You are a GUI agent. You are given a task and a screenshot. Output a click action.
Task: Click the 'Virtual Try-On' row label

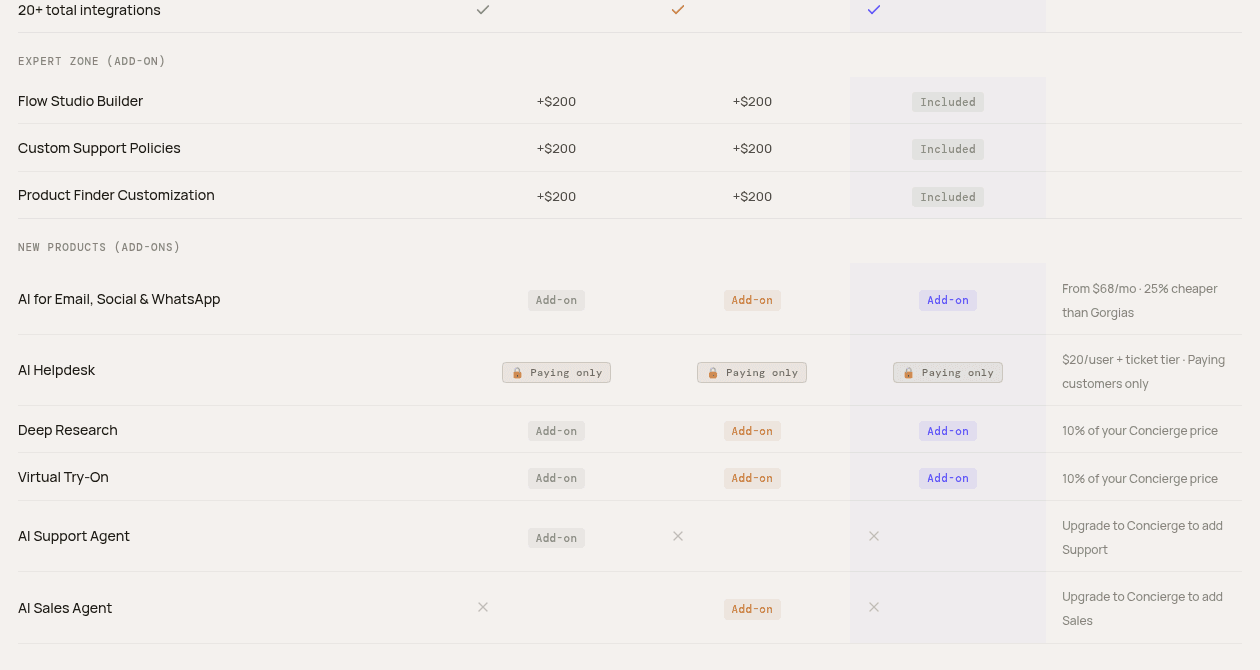coord(63,477)
